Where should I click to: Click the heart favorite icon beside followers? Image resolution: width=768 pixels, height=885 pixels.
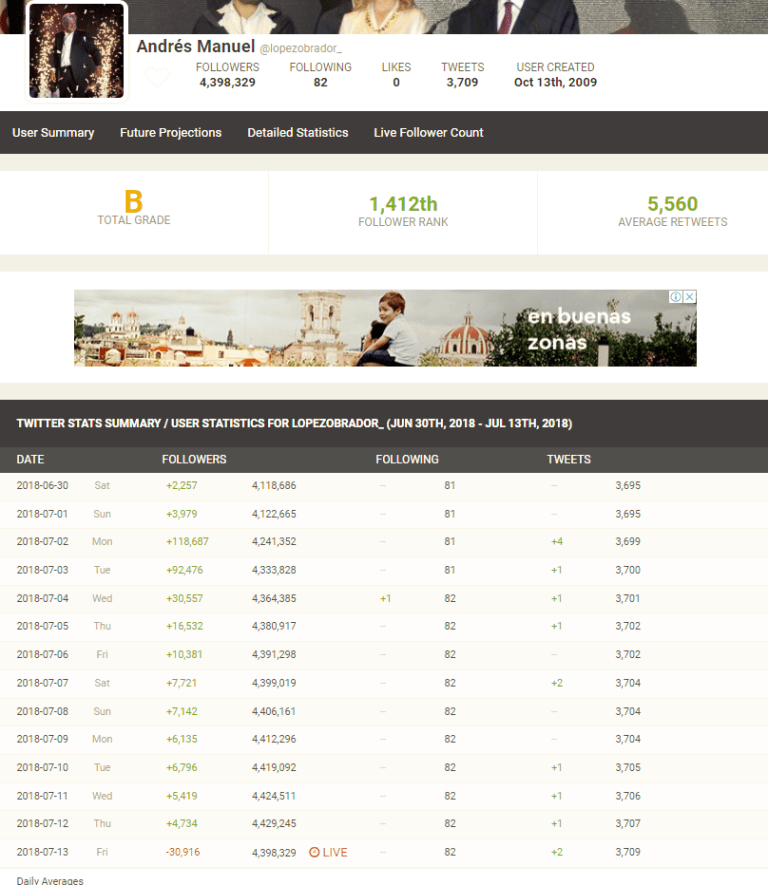157,77
